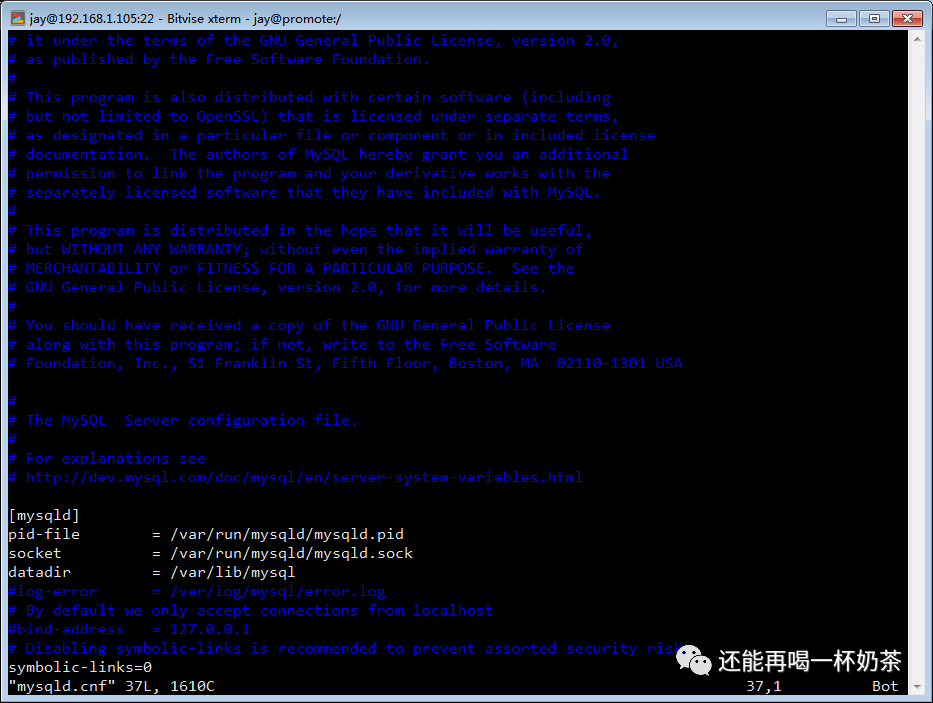Click 'but WITHOUT ANY WARRANTY' comment line
This screenshot has height=703, width=933.
(x=296, y=249)
